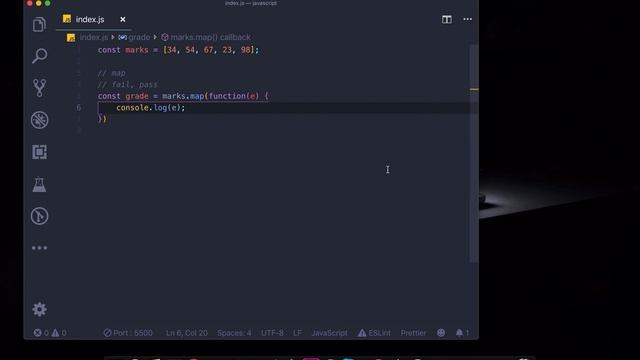This screenshot has height=360, width=640.
Task: Open Spaces: 4 indentation selector
Action: tap(234, 333)
